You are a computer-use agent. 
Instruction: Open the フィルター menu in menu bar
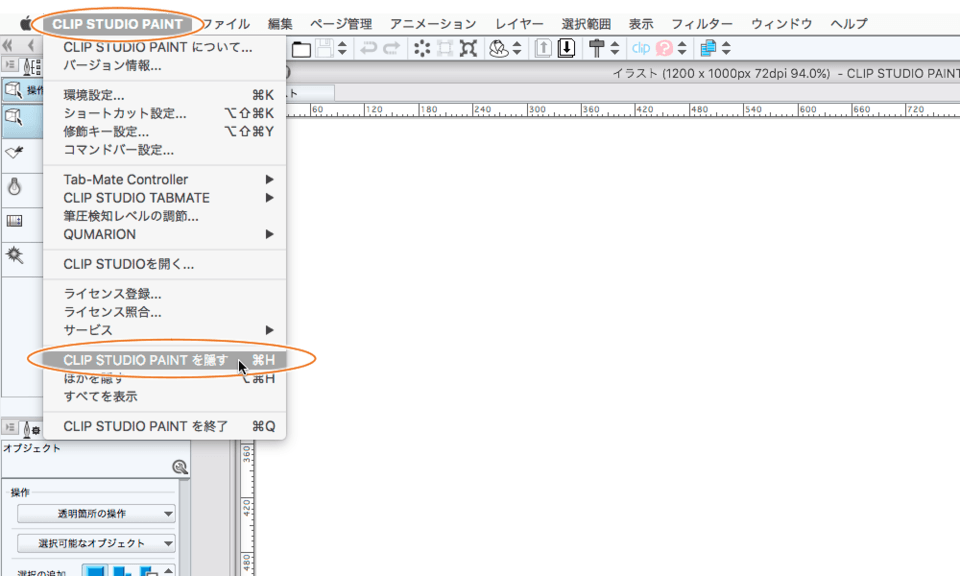[x=701, y=23]
